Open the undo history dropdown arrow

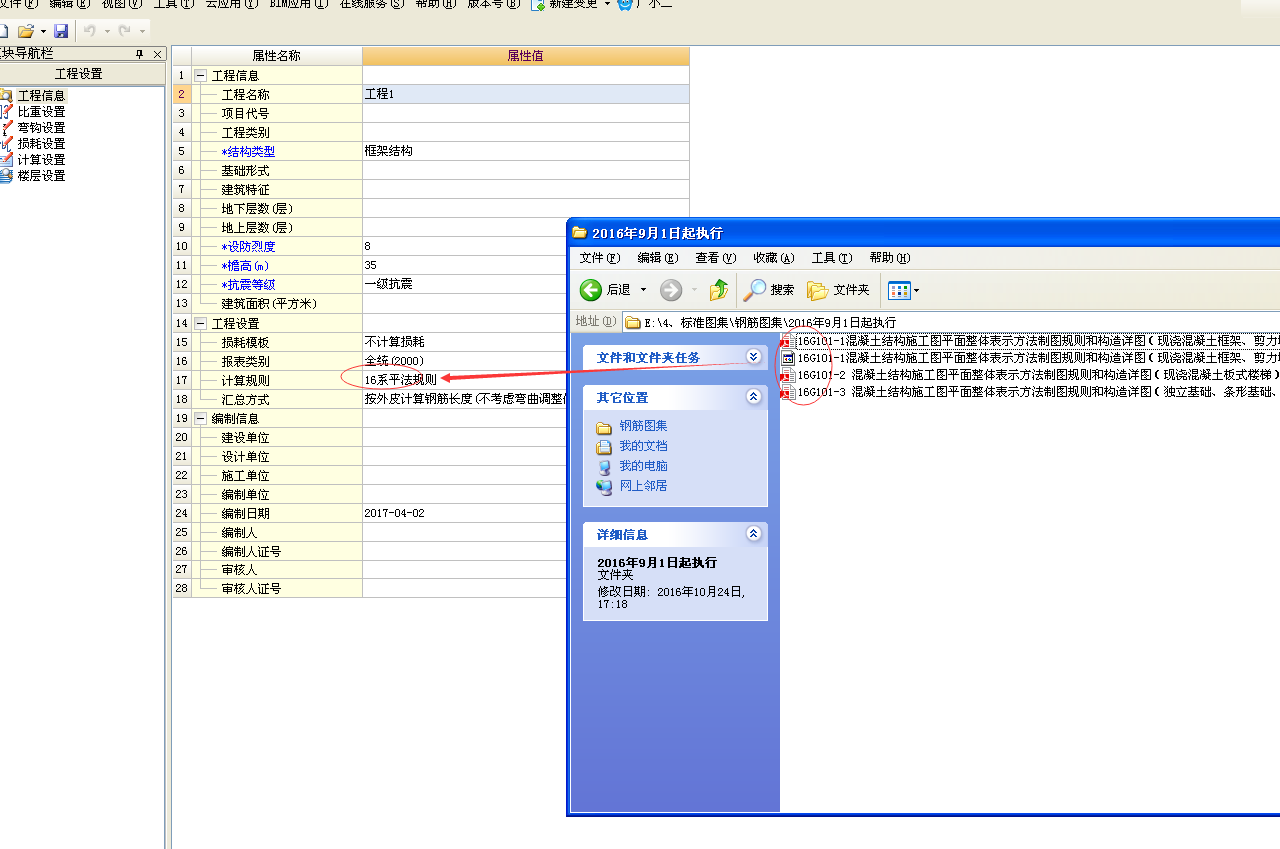coord(106,32)
